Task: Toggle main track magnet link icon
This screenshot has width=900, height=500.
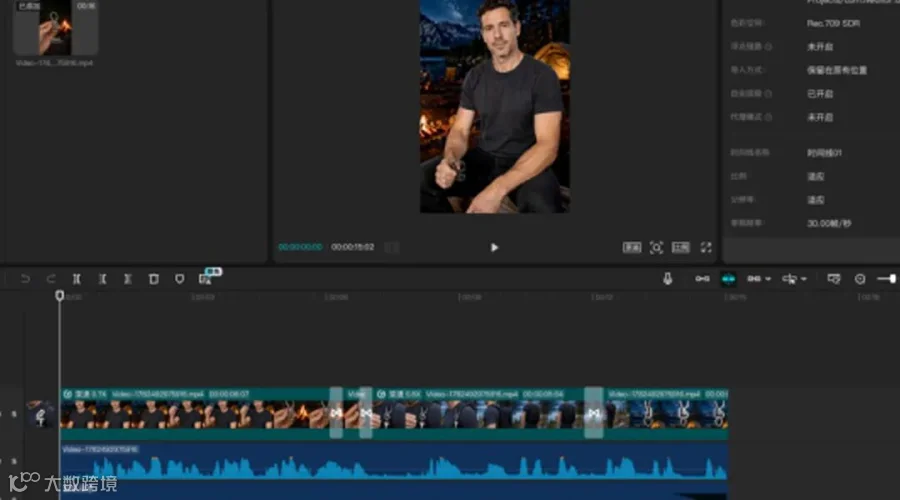Action: 702,279
